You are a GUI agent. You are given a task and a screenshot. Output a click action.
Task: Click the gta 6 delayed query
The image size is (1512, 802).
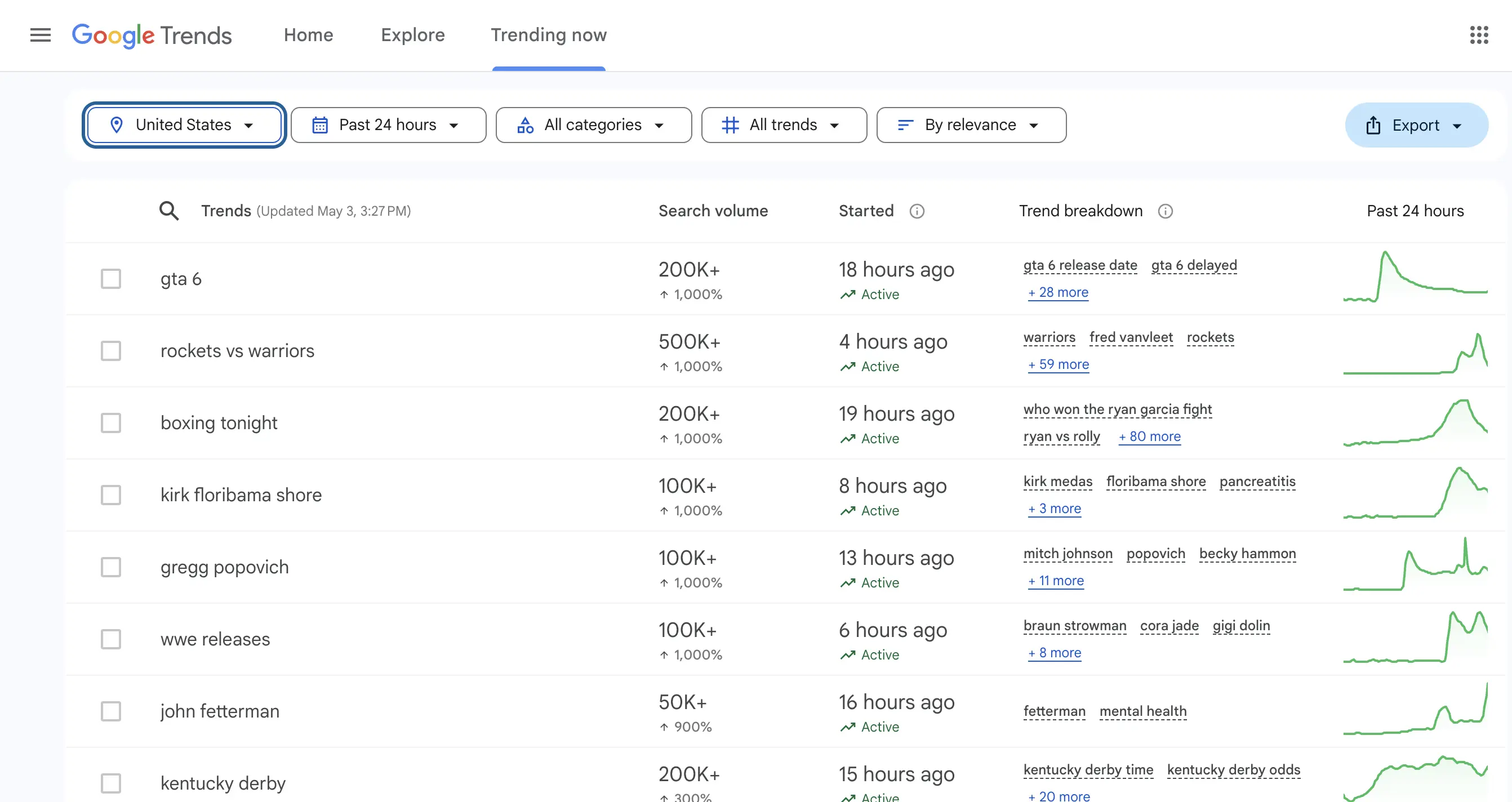click(x=1194, y=265)
